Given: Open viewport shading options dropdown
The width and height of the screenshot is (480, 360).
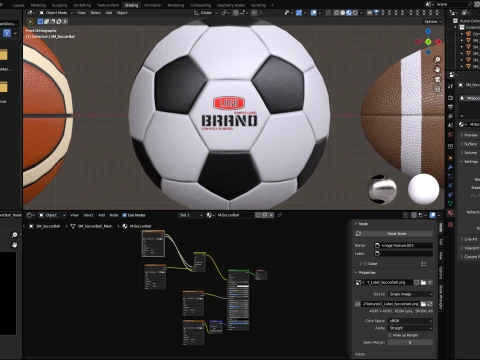Looking at the screenshot, I should [x=362, y=13].
